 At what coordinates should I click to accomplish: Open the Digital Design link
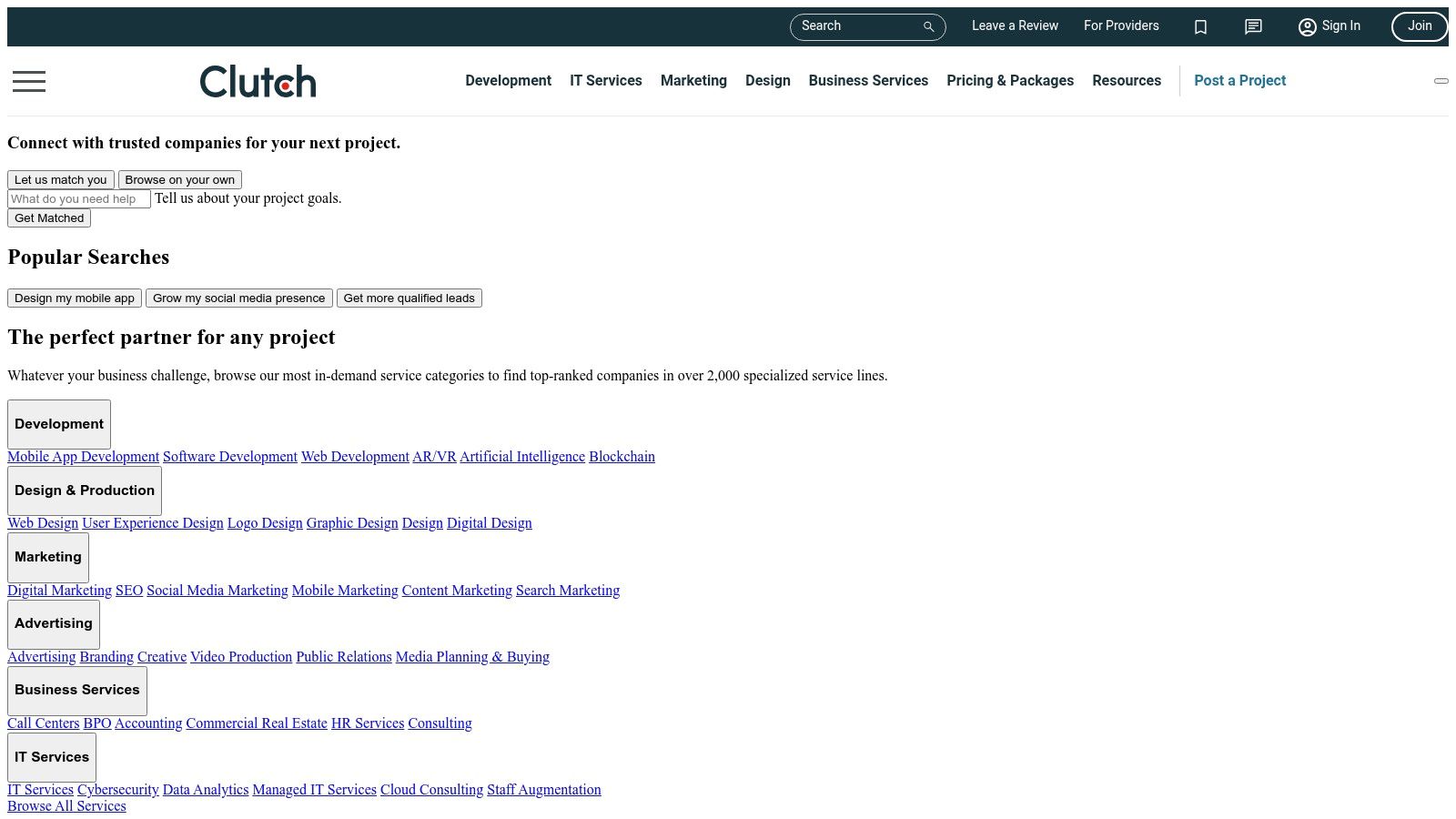(490, 523)
